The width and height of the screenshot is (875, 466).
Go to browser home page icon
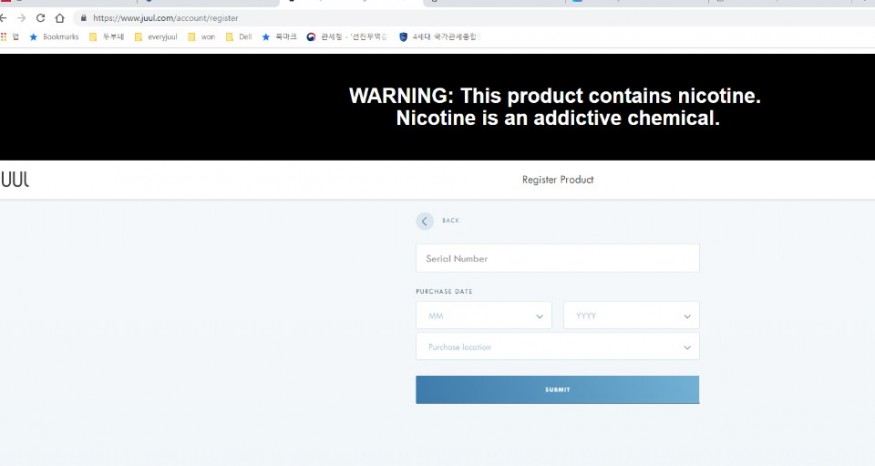[x=59, y=18]
